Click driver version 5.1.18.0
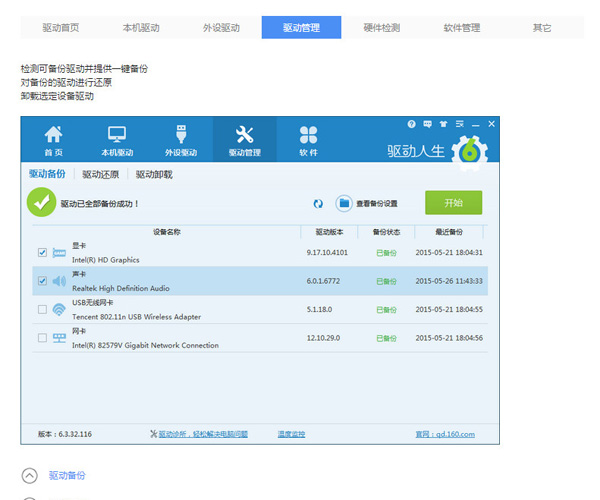600x500 pixels. [x=319, y=309]
